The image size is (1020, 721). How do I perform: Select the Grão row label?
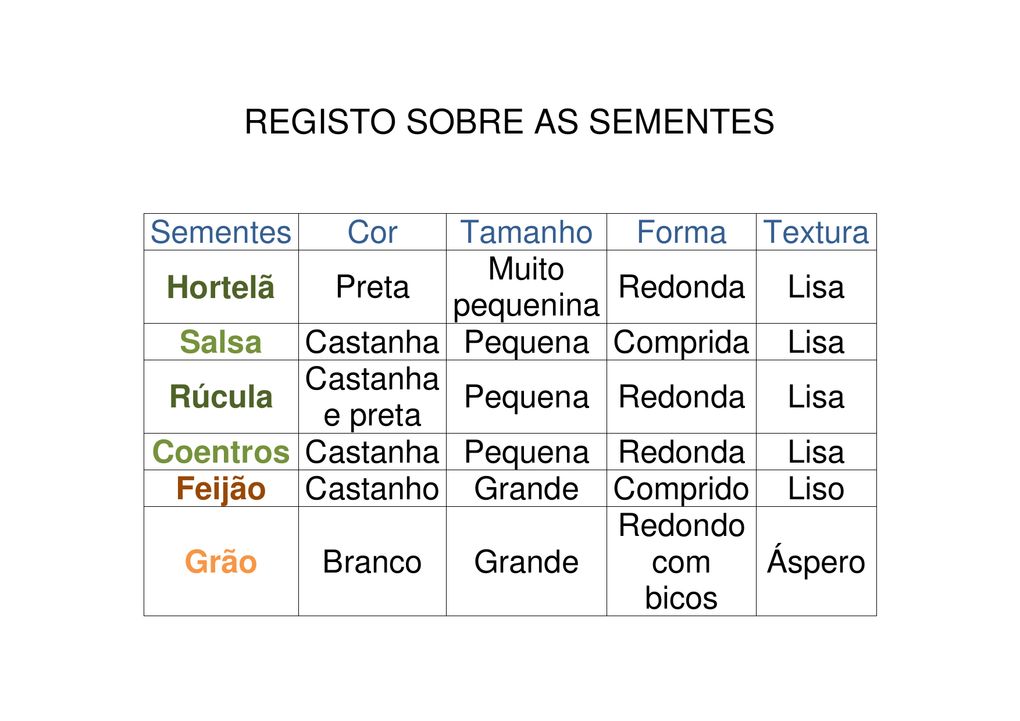pyautogui.click(x=220, y=562)
